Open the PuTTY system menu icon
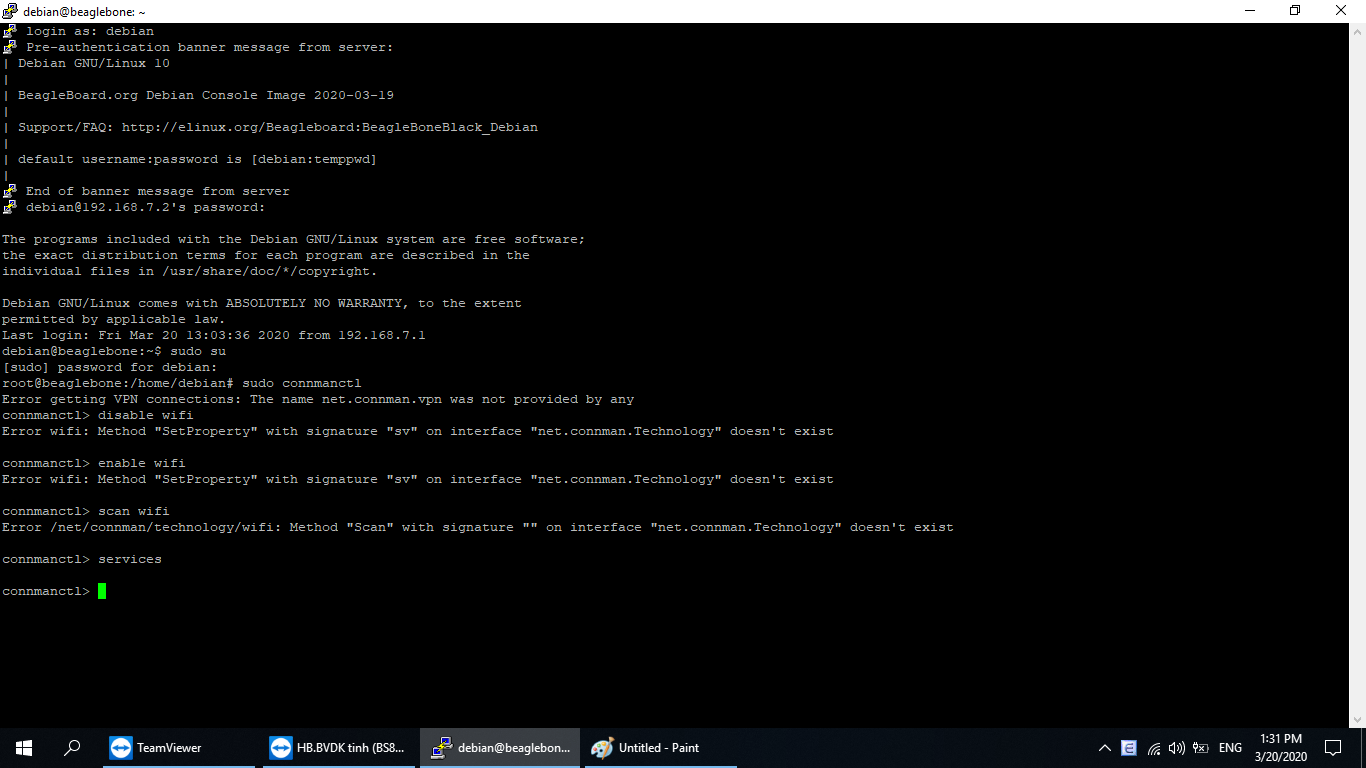 (10, 11)
